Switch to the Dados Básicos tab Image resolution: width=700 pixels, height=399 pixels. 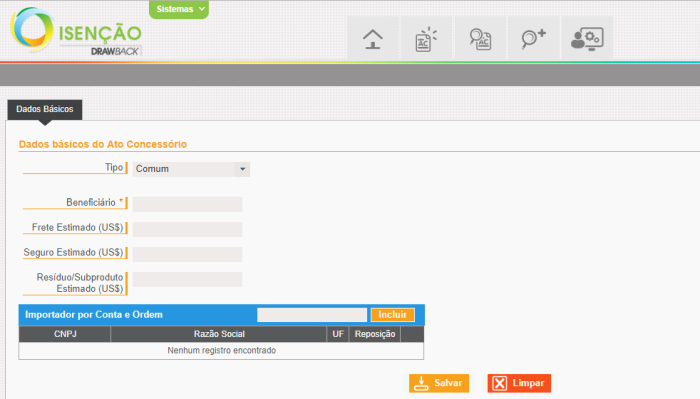45,109
